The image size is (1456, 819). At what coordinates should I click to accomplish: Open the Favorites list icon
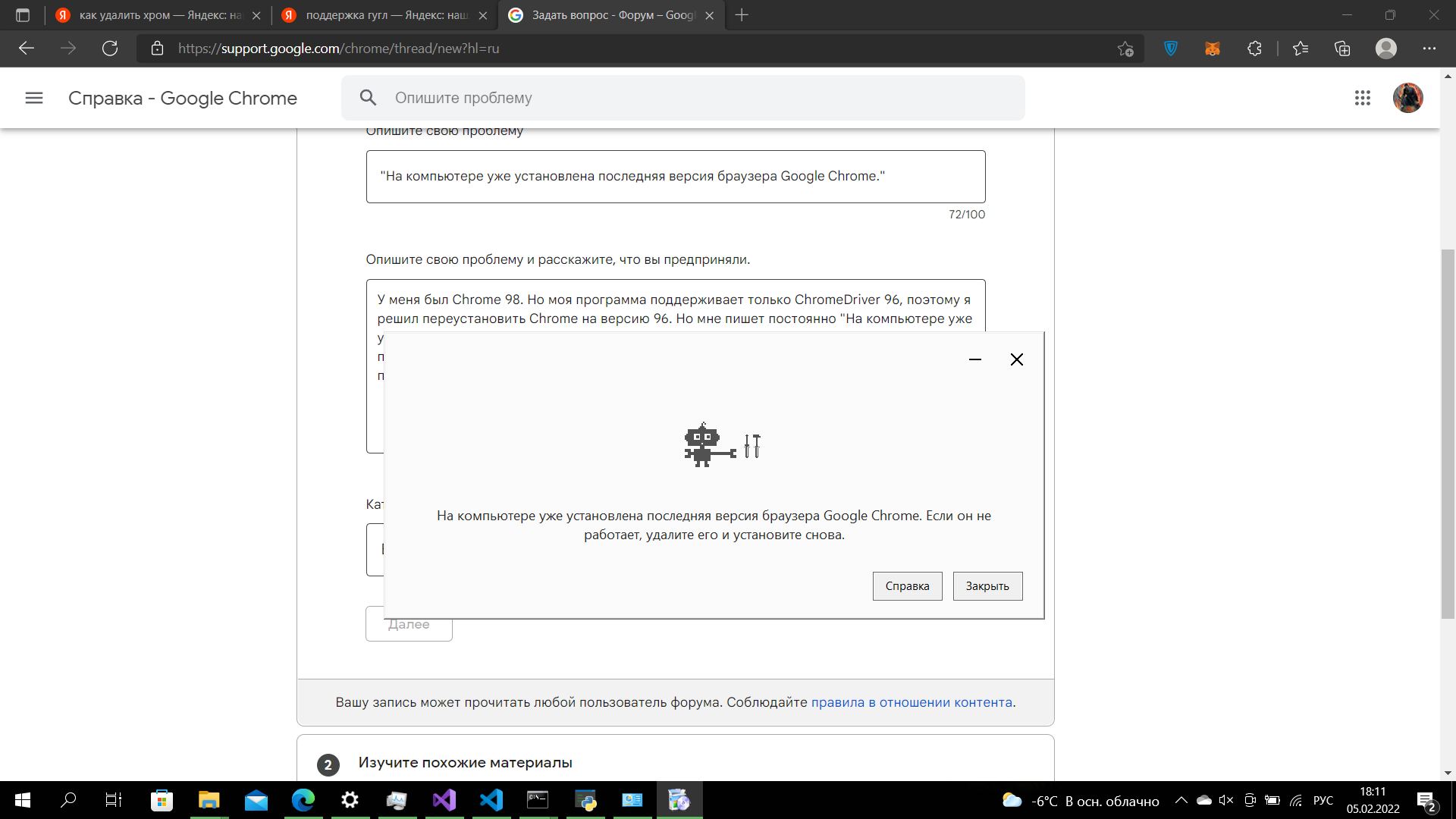[1301, 49]
